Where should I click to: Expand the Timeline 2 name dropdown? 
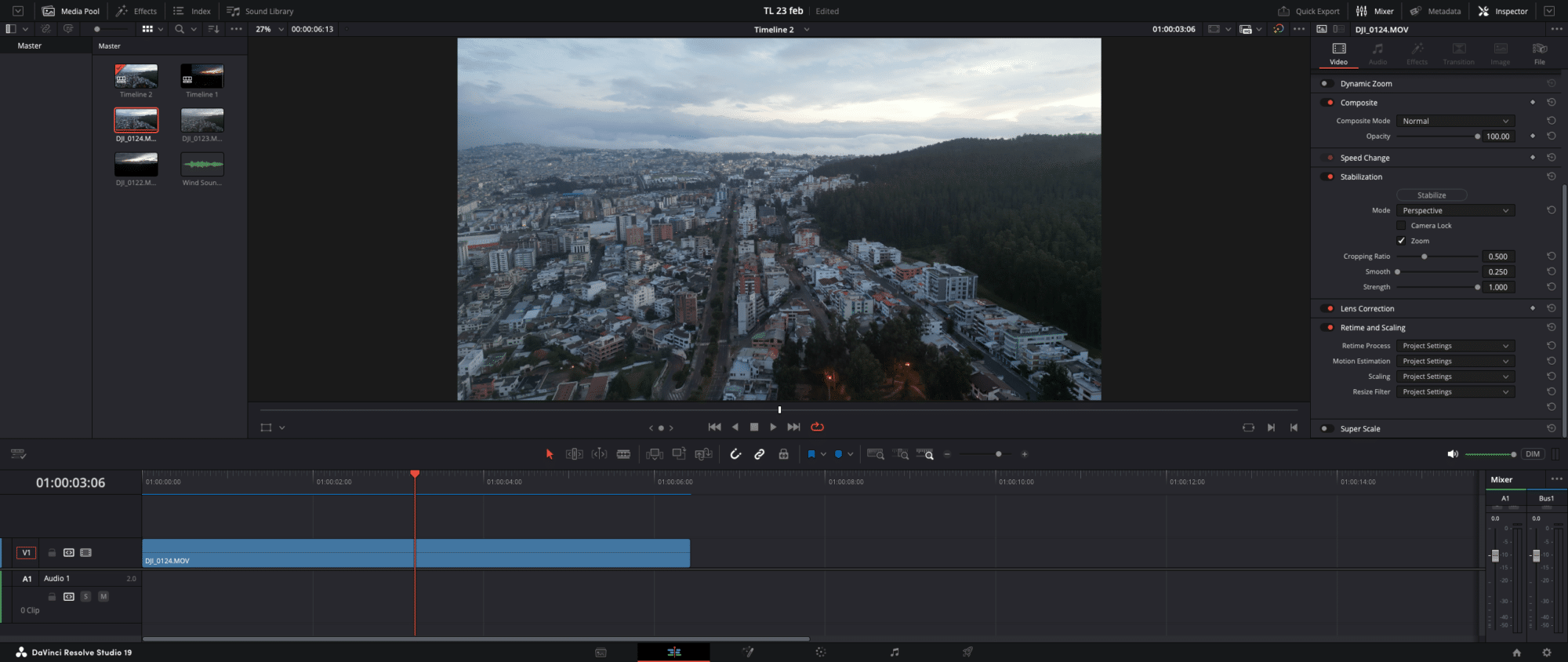point(807,30)
